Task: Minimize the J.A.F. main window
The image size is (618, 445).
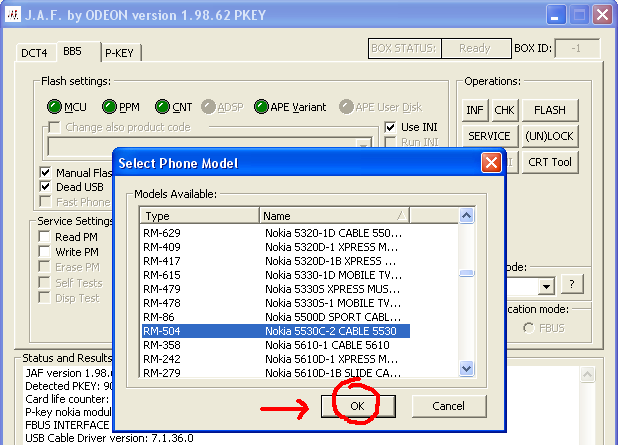Action: (555, 15)
